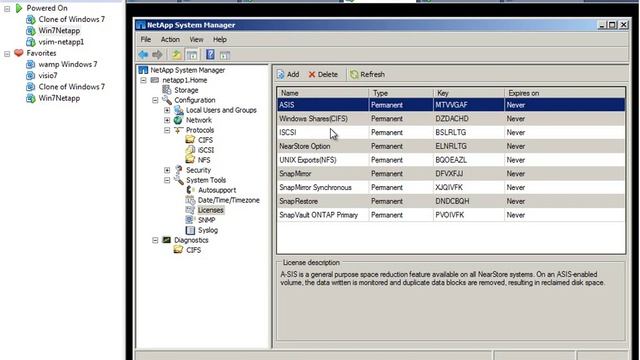Open the Help question mark toolbar icon

tap(210, 54)
